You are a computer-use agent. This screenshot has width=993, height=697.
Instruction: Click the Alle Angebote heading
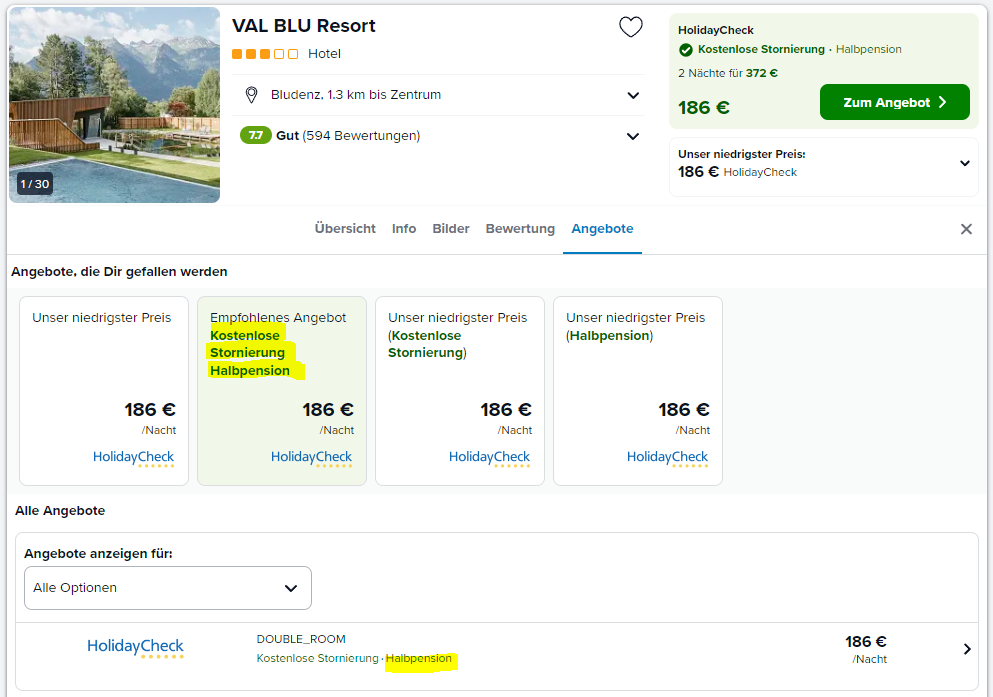point(60,511)
